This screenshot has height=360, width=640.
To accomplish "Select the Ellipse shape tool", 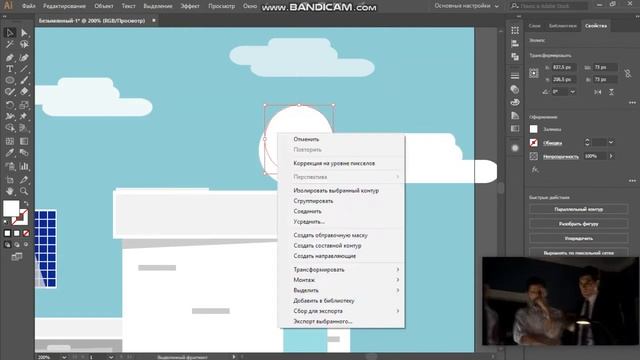I will tap(10, 80).
